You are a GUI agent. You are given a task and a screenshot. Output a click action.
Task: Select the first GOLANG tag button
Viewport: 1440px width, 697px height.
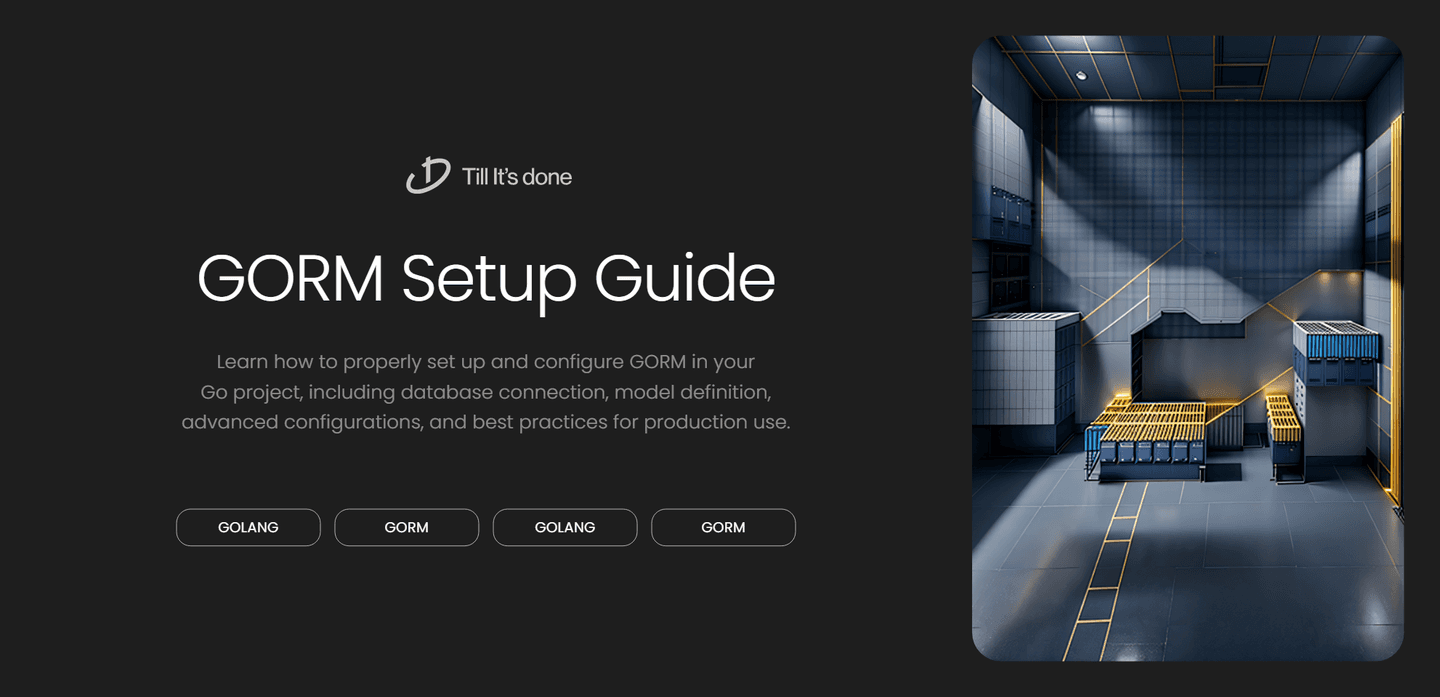(x=248, y=527)
